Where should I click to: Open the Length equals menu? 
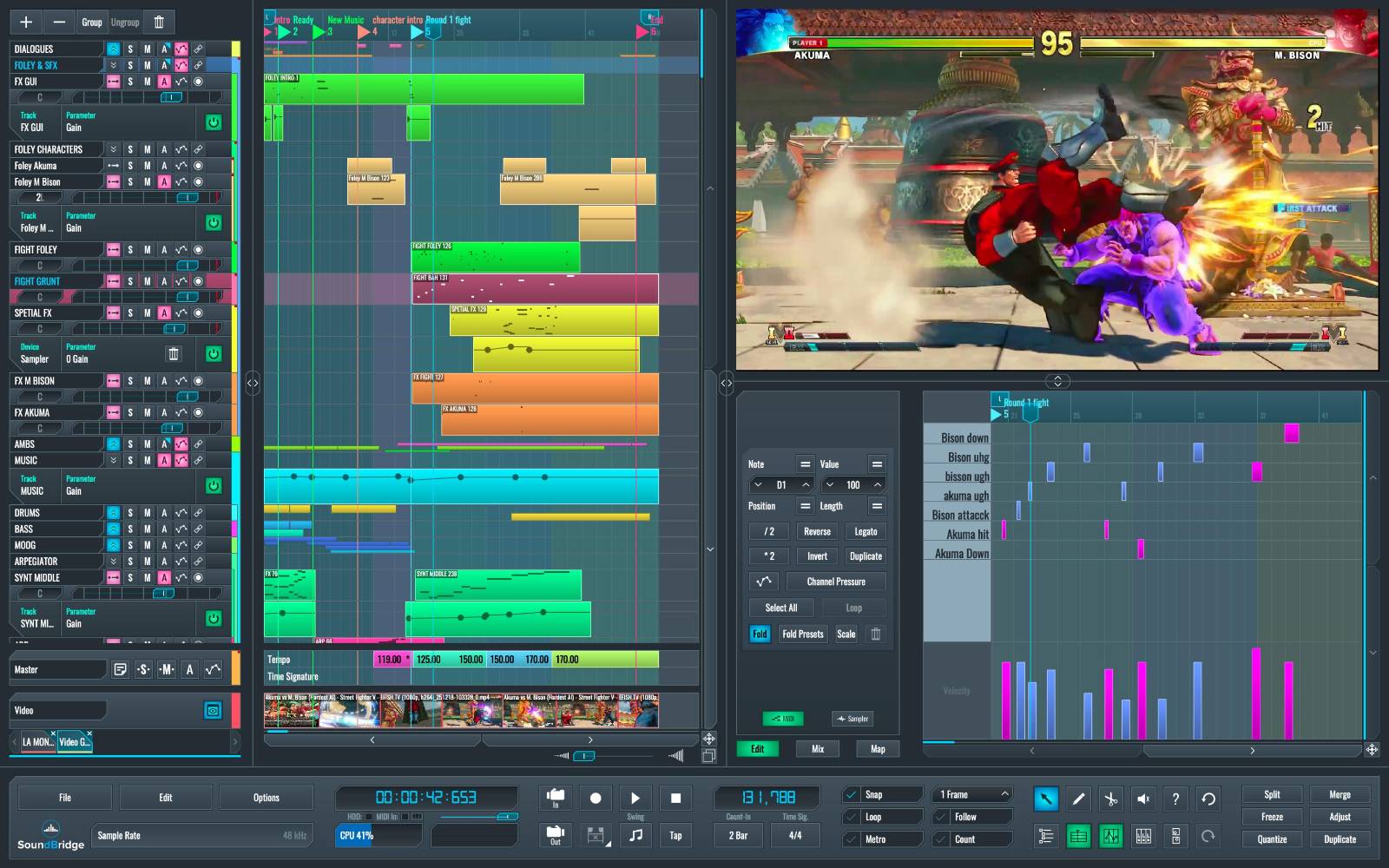[x=877, y=506]
